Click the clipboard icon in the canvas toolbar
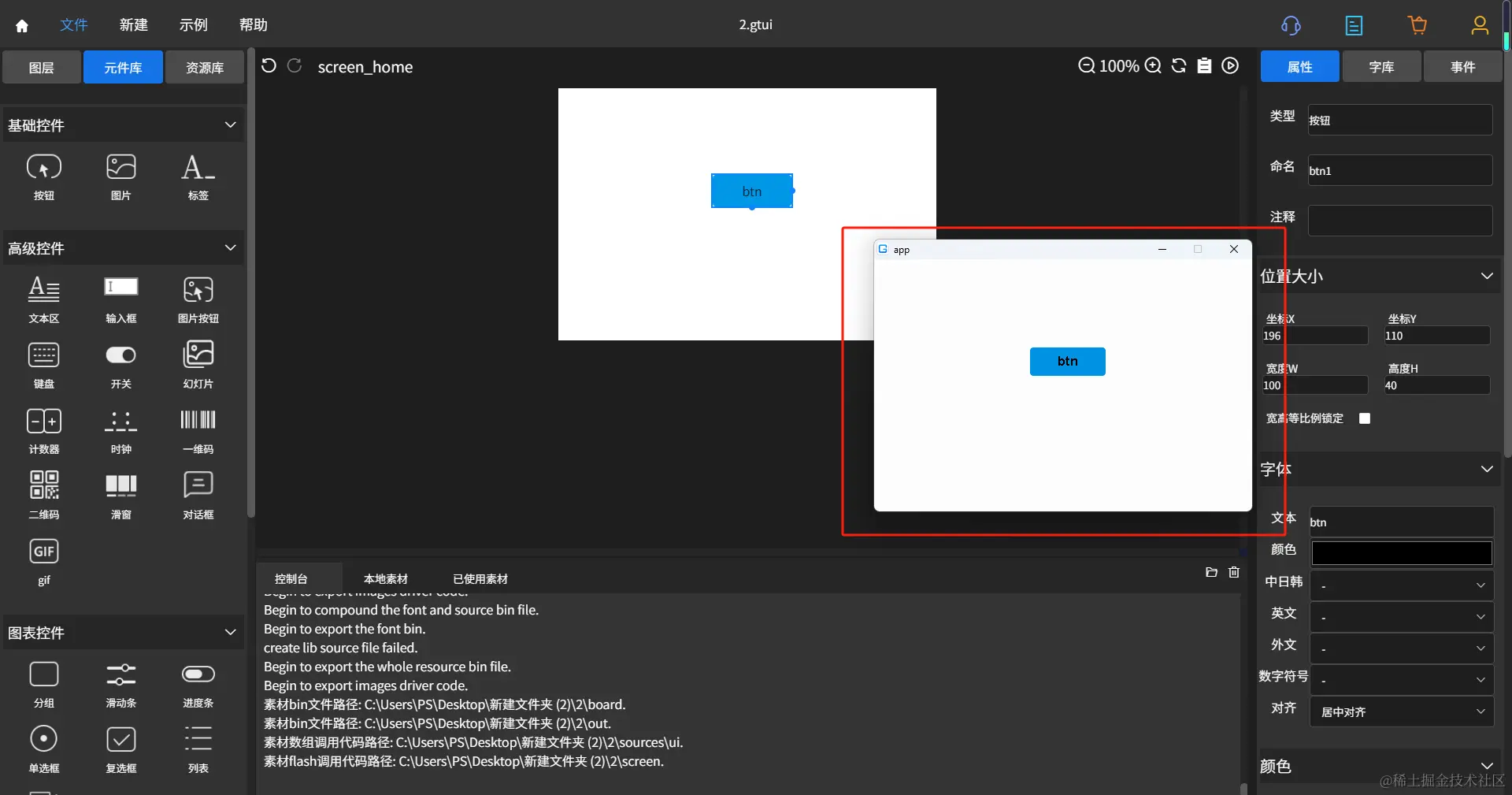Image resolution: width=1512 pixels, height=795 pixels. click(1204, 65)
